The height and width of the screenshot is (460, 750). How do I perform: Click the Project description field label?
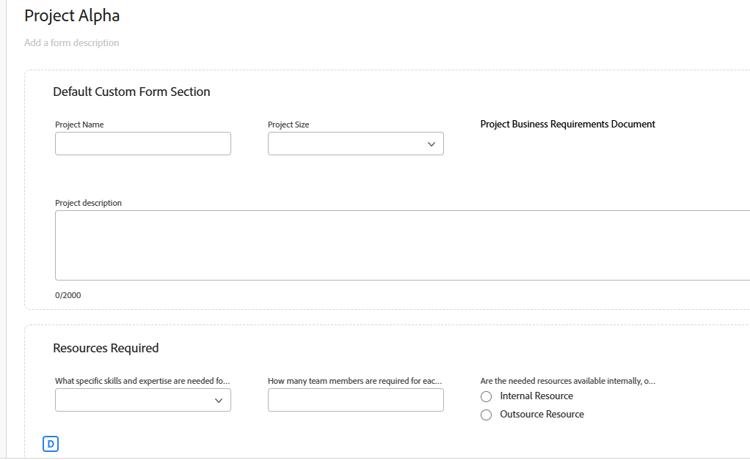88,203
